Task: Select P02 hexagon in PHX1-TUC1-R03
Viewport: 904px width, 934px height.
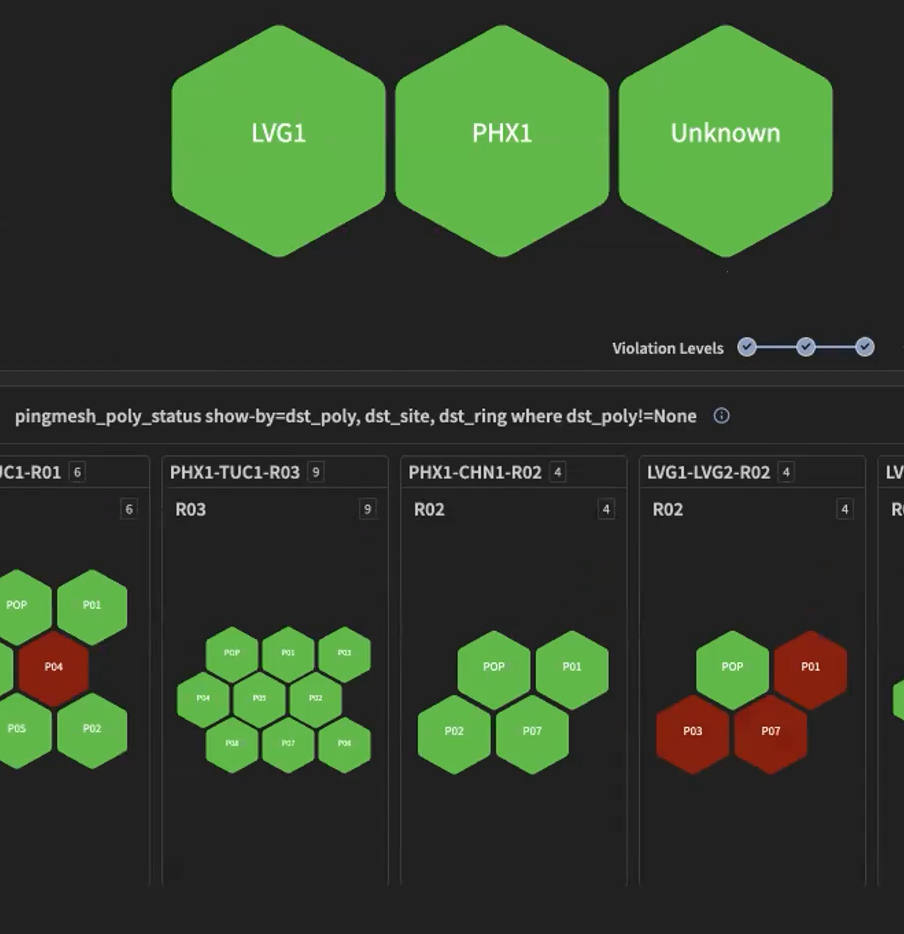Action: pyautogui.click(x=316, y=698)
